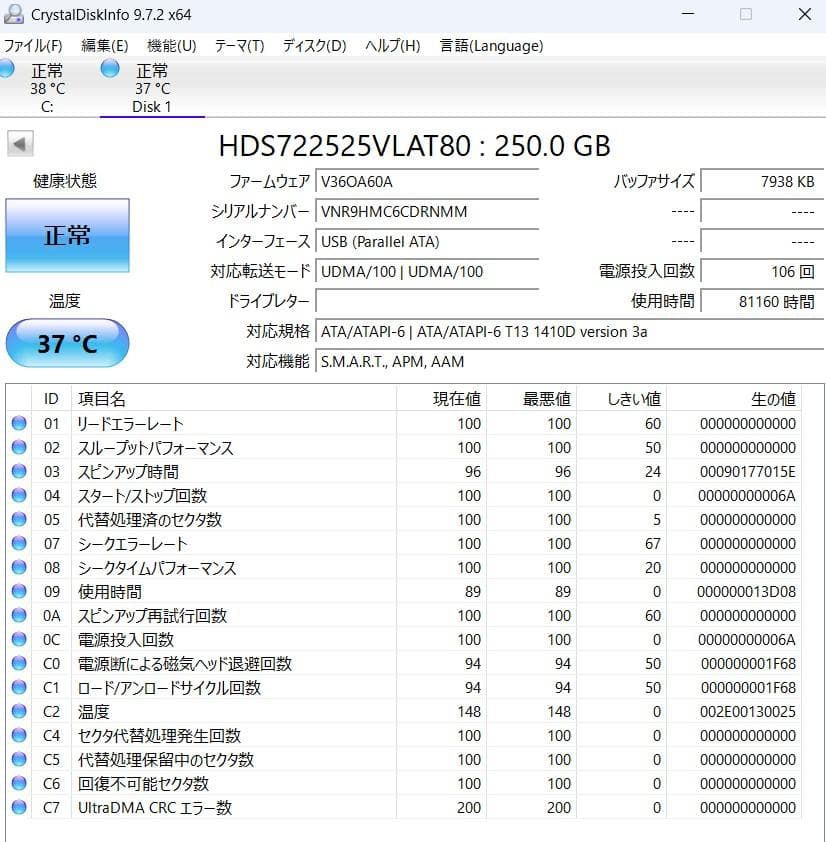
Task: Click the blue status dot beside 温度
Action: 20,712
